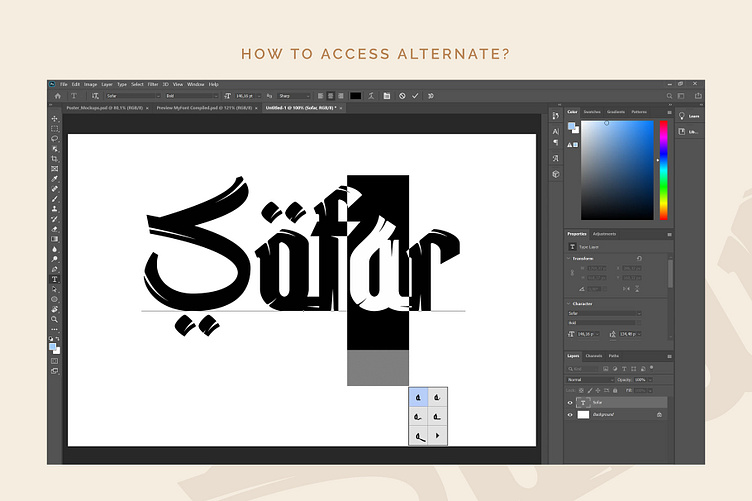Hide the Safar text layer
Image resolution: width=752 pixels, height=501 pixels.
571,402
